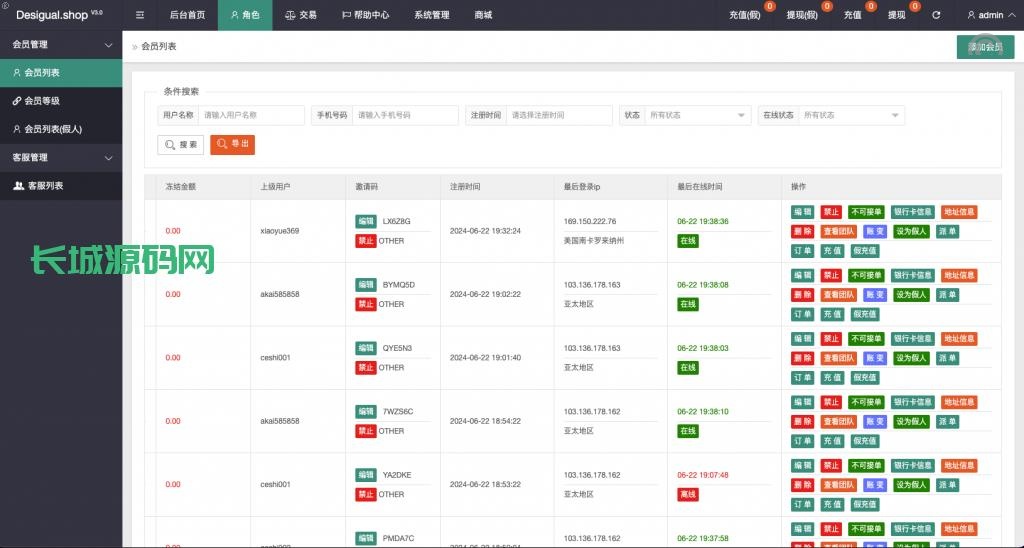The width and height of the screenshot is (1024, 548).
Task: Open 会员等级 in the sidebar
Action: coord(42,101)
